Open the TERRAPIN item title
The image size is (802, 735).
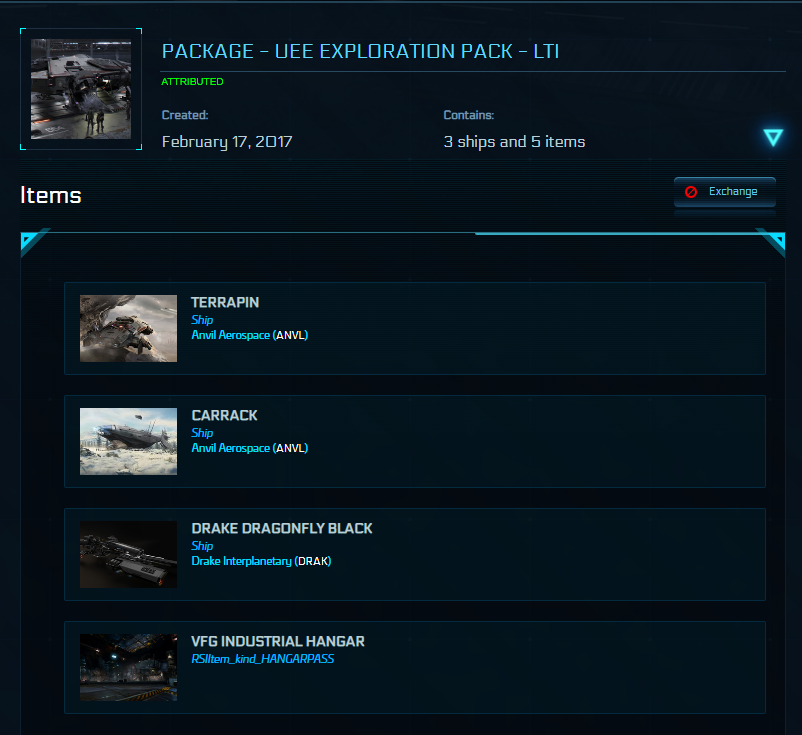pos(225,302)
